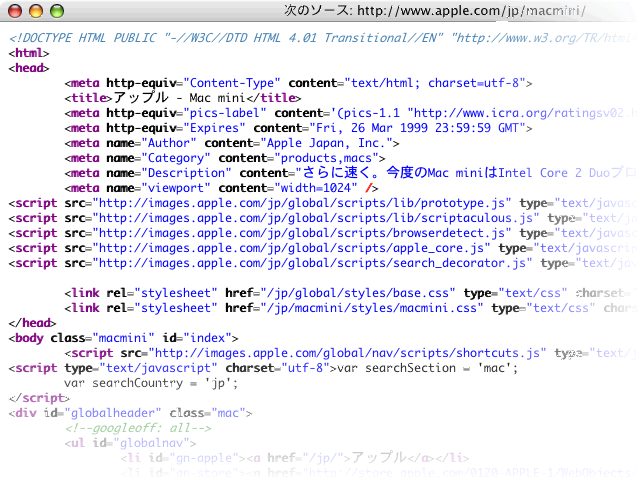
Task: Click the Content-Type meta tag line
Action: click(298, 83)
